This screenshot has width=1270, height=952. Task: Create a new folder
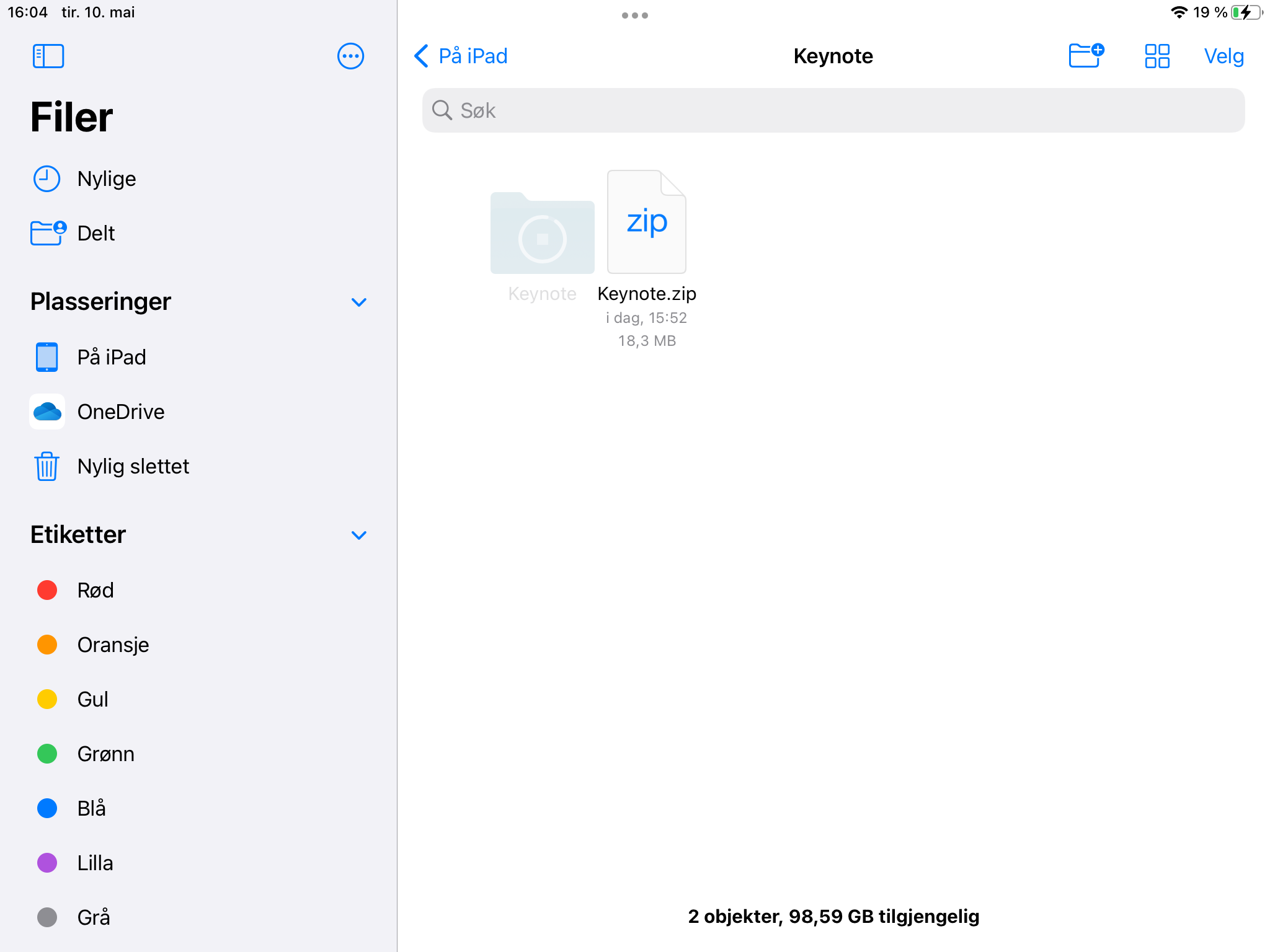(x=1086, y=55)
